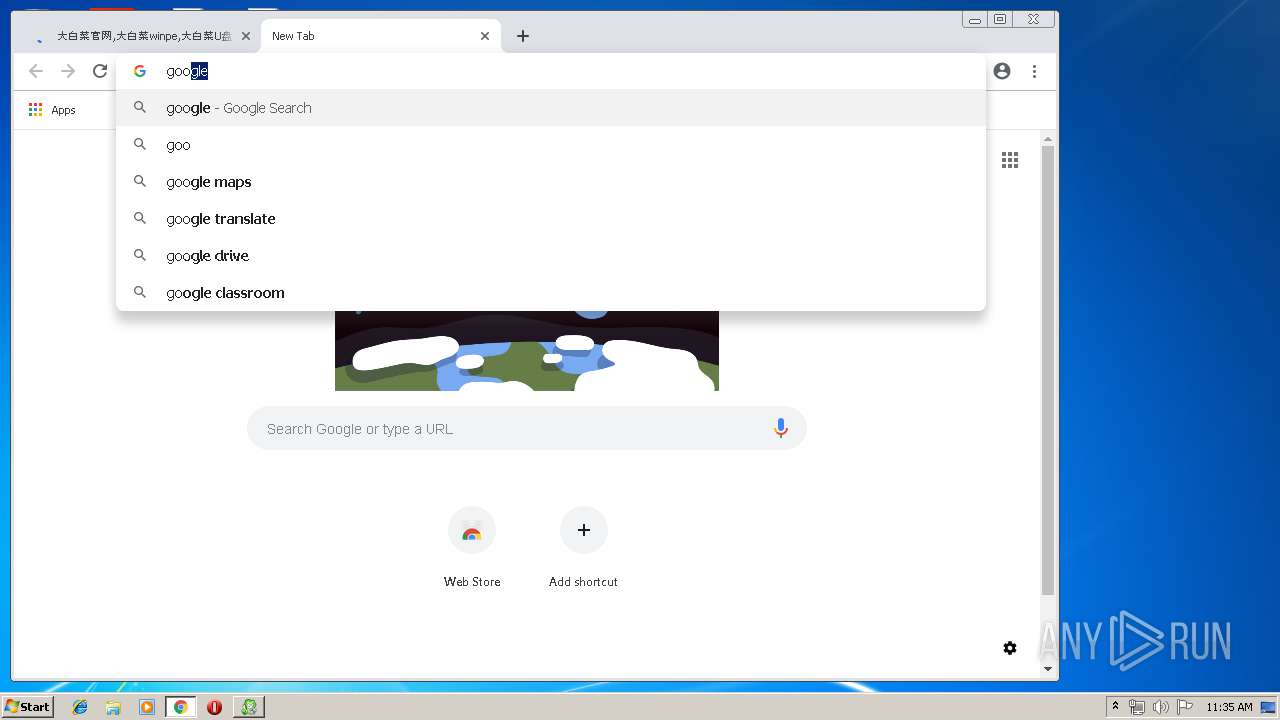Open the customize page gear icon
1280x720 pixels.
[x=1010, y=648]
